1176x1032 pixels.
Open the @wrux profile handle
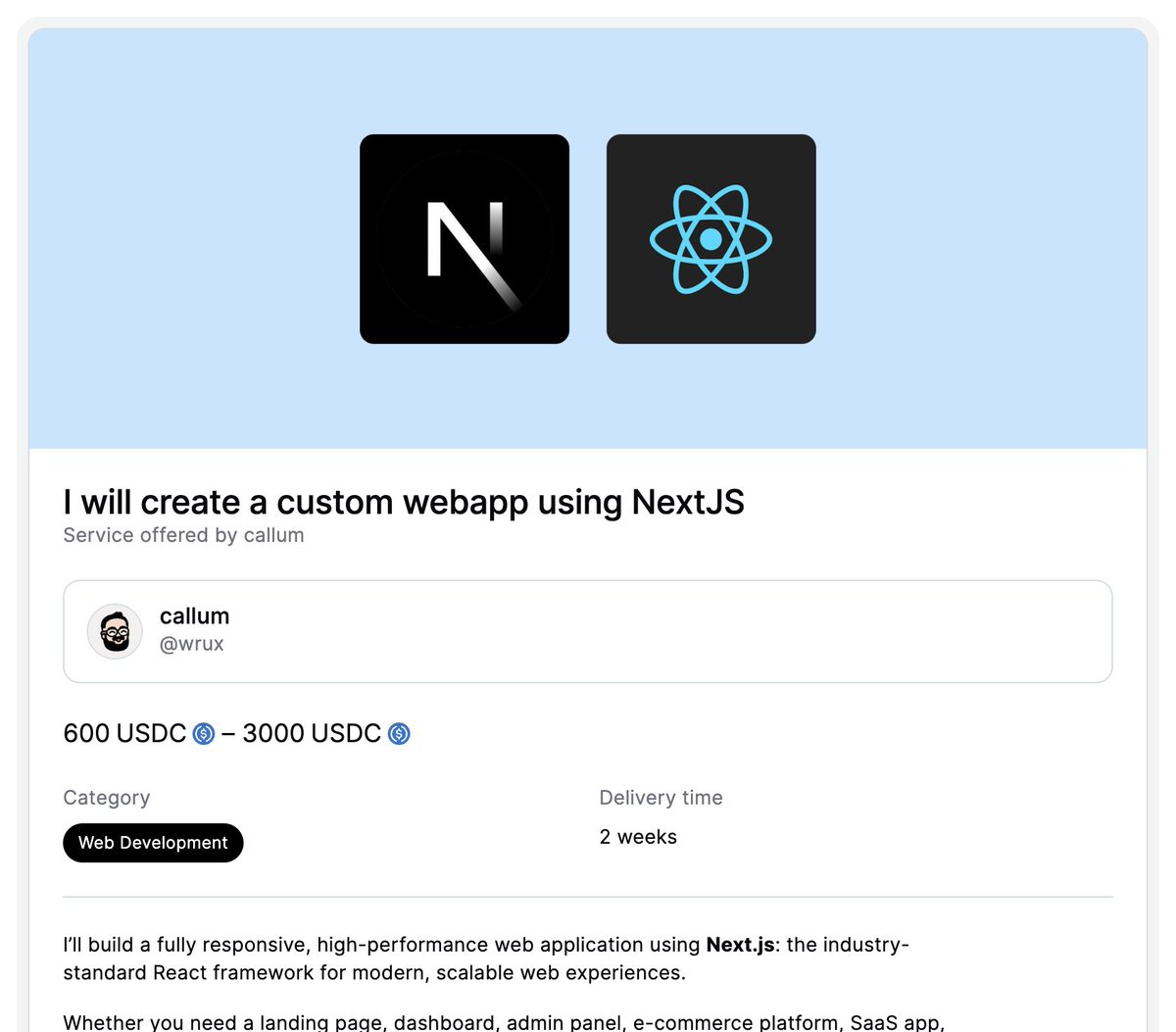tap(192, 644)
